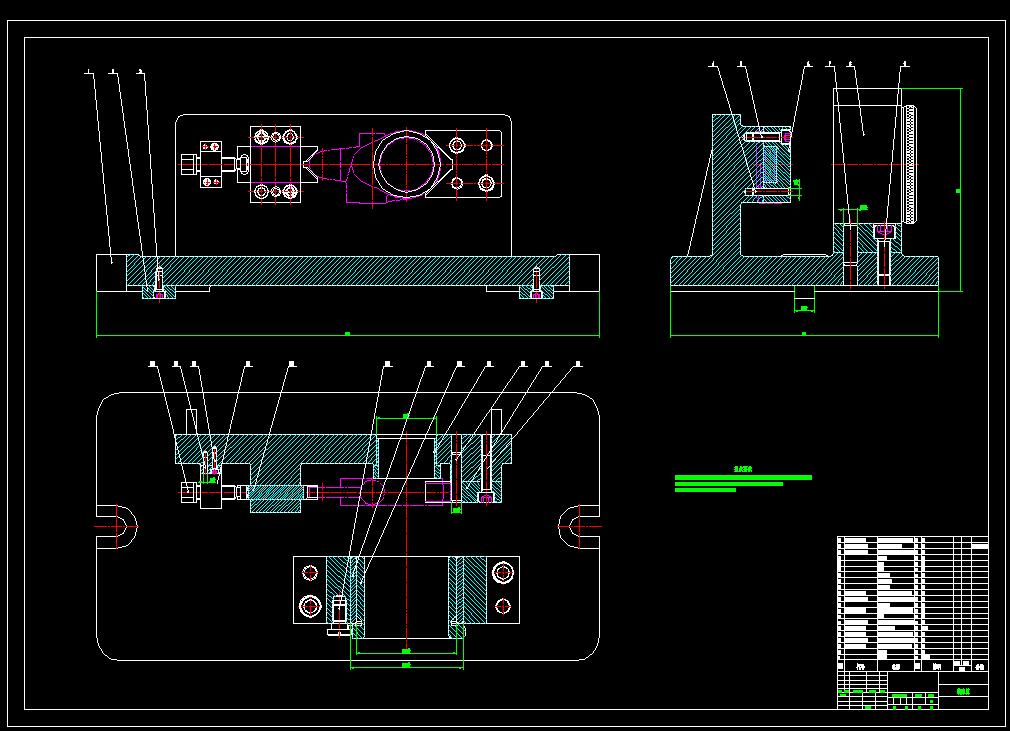Pick the V-block jaw touching the workpiece tip

310,164
